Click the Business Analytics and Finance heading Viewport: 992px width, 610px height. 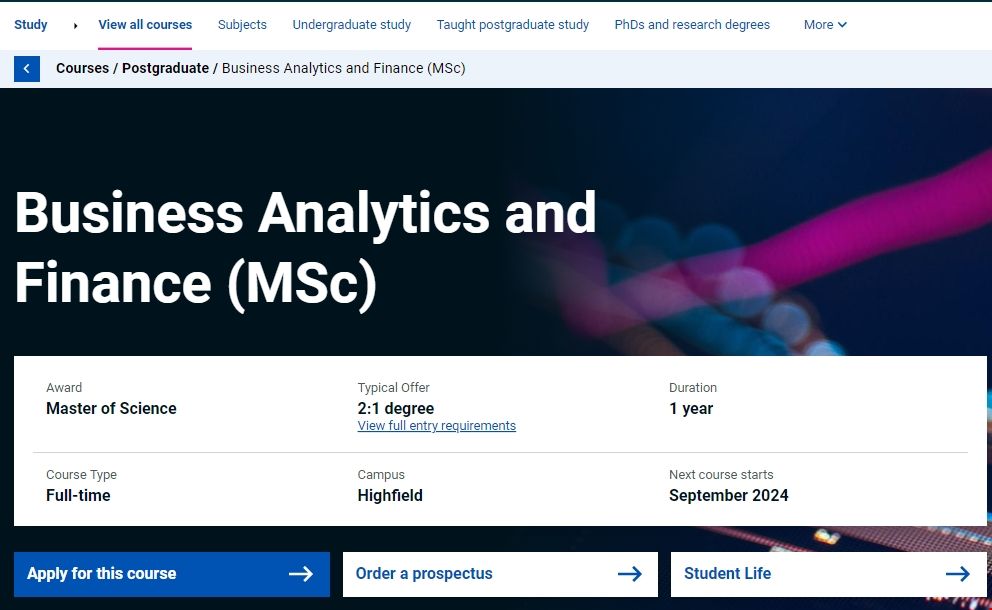pyautogui.click(x=305, y=247)
